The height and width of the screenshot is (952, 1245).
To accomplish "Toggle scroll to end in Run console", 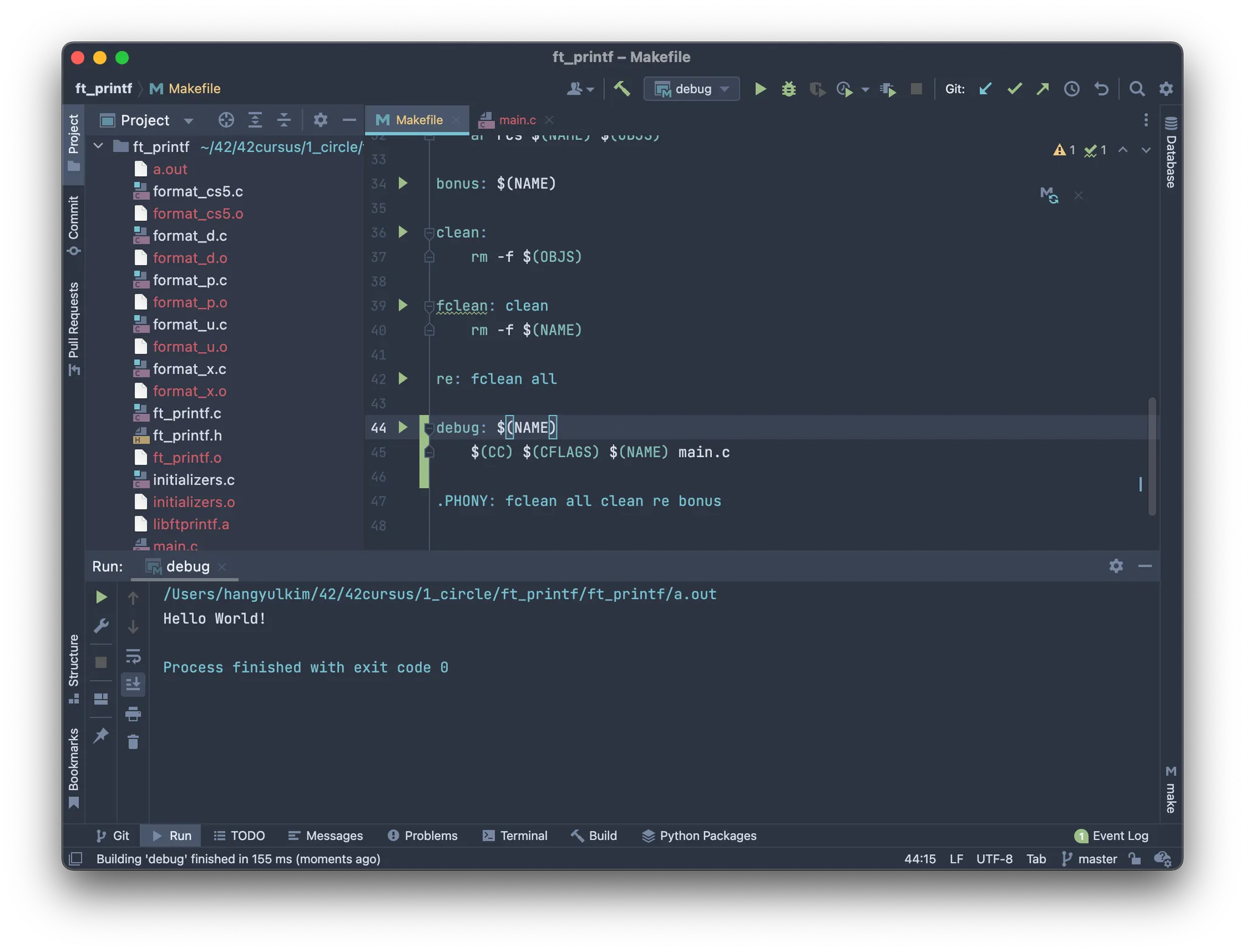I will tap(133, 685).
